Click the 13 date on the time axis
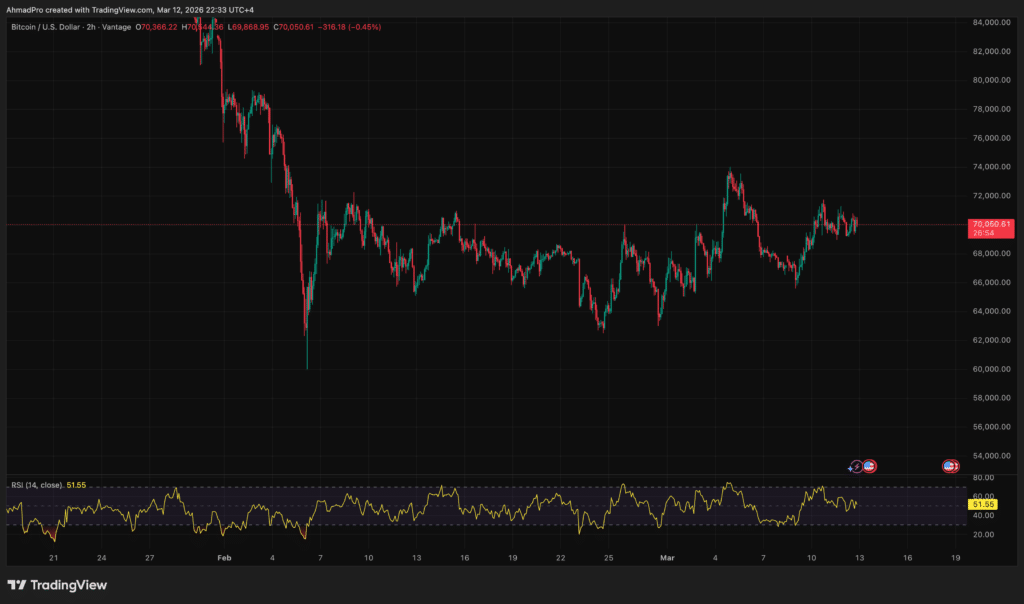This screenshot has width=1024, height=604. (x=416, y=556)
